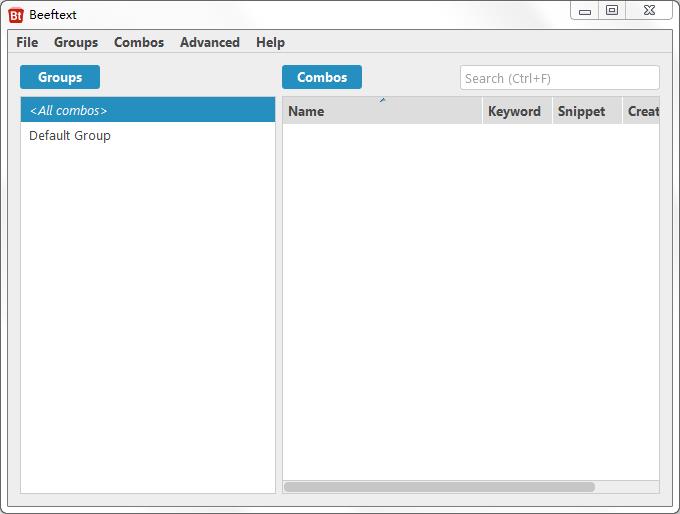Image resolution: width=680 pixels, height=514 pixels.
Task: Open the Combos menu in menu bar
Action: coord(139,43)
